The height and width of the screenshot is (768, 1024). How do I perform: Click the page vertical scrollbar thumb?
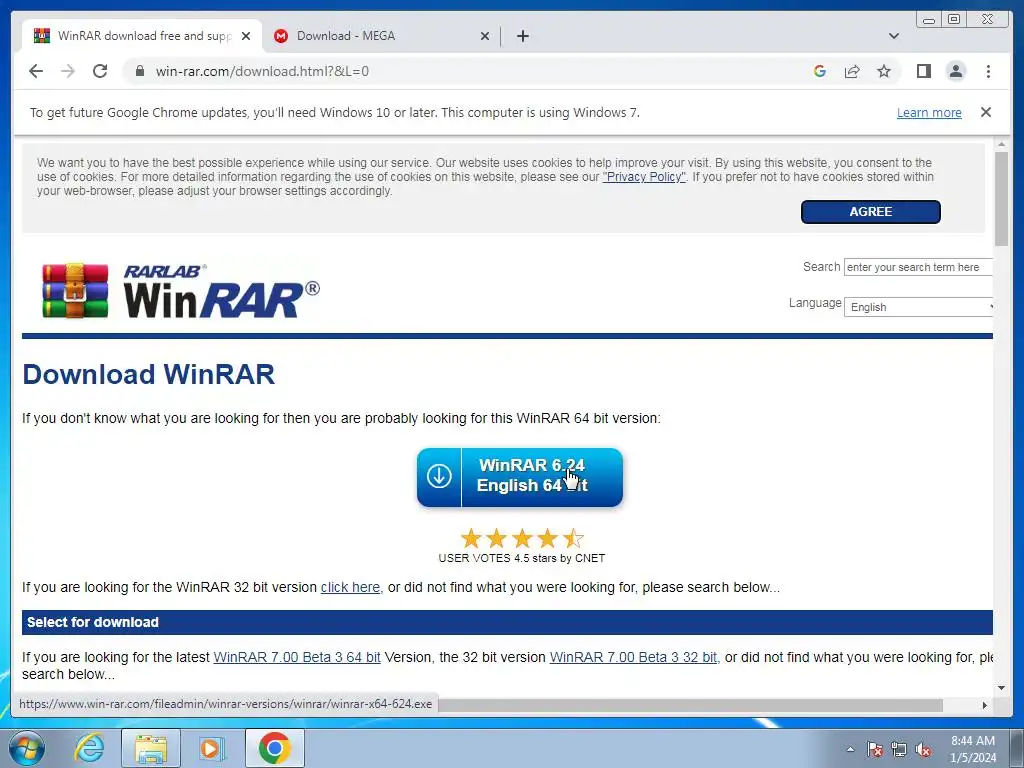point(1001,199)
